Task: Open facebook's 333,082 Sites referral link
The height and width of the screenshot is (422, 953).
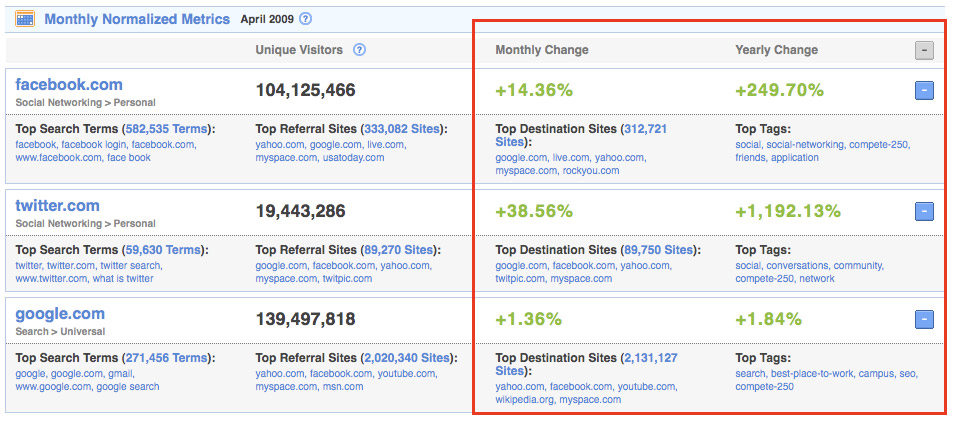Action: tap(403, 129)
